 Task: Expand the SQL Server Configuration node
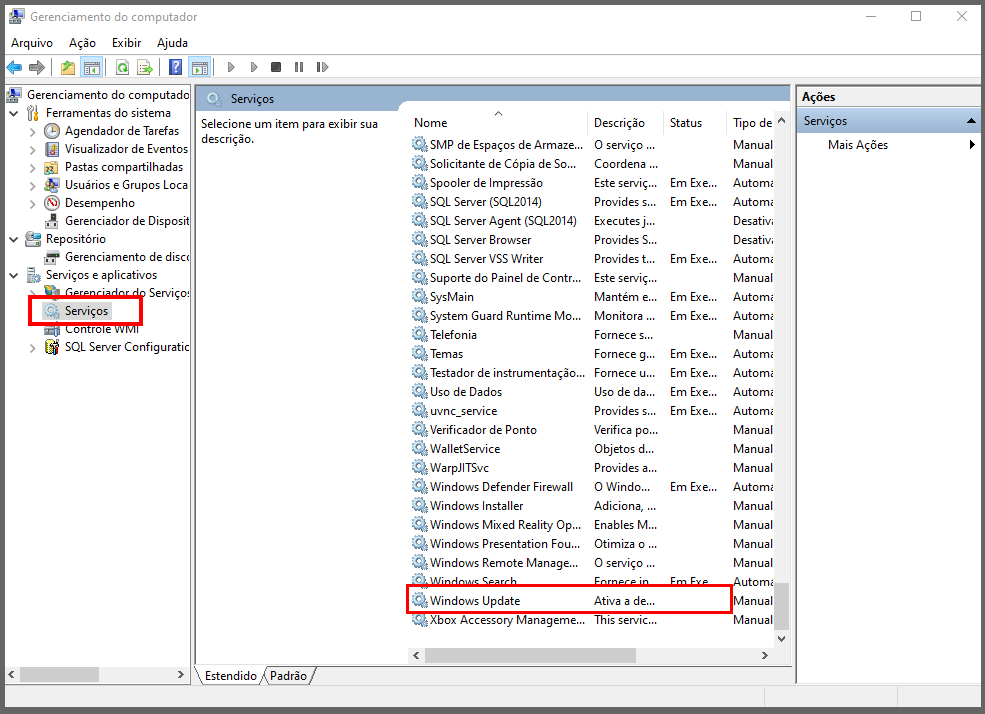coord(33,347)
